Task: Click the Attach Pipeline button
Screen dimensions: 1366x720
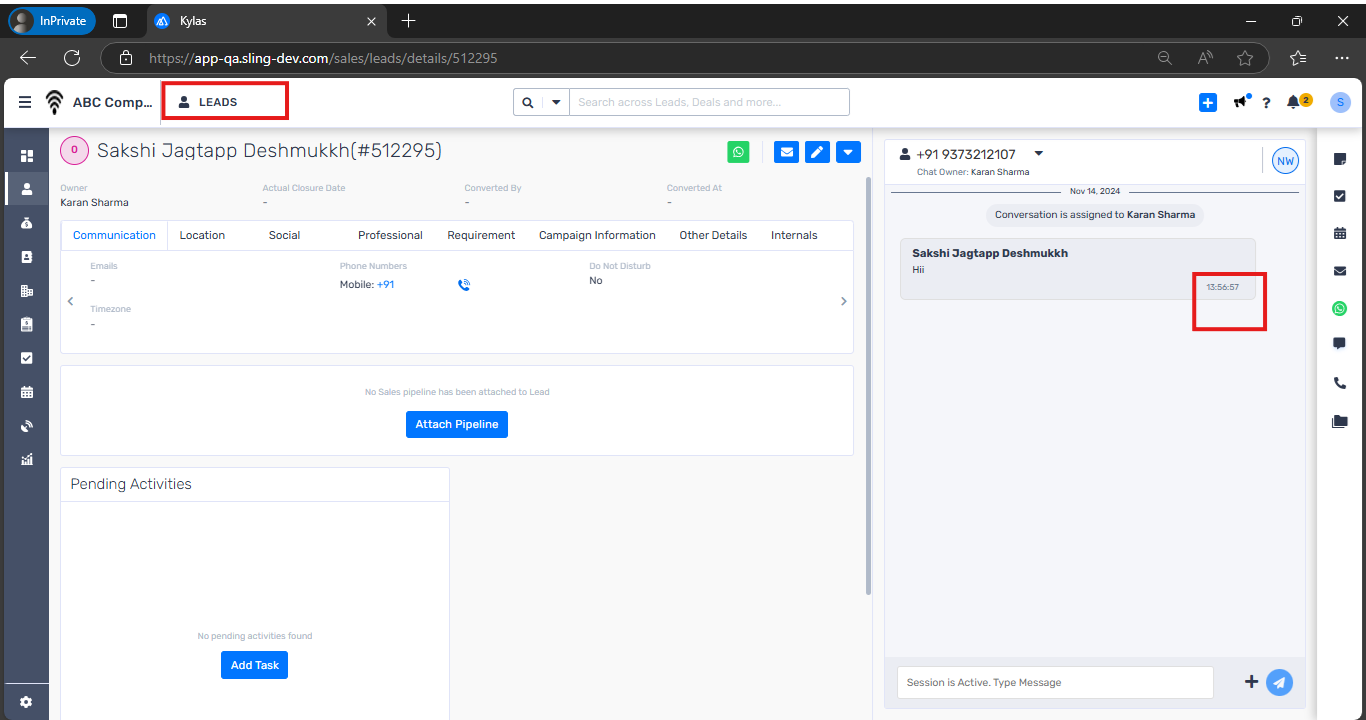Action: (x=457, y=424)
